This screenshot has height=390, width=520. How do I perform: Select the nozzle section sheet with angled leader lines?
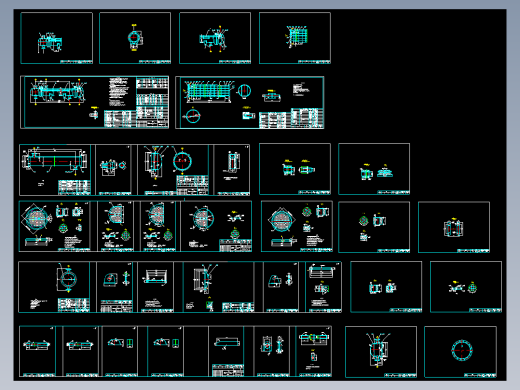[x=219, y=287]
